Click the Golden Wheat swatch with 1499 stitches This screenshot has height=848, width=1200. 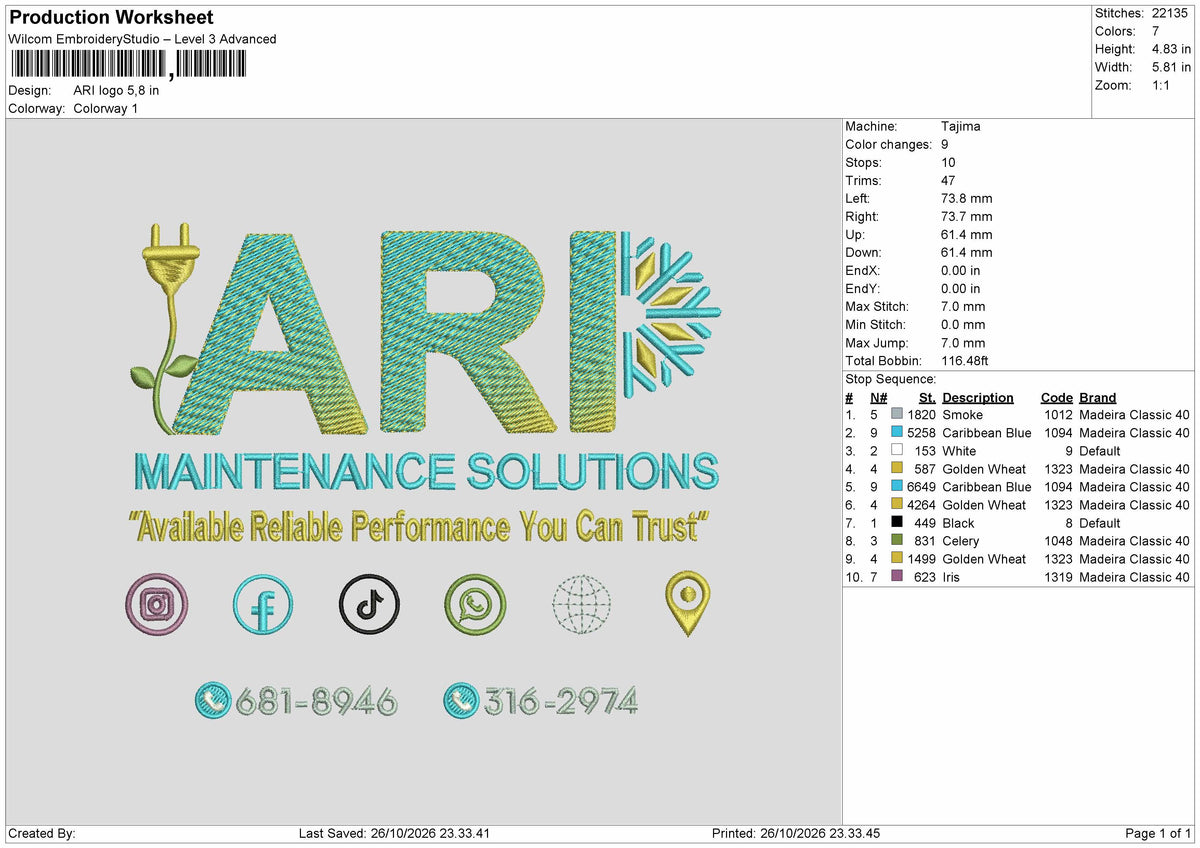[897, 559]
